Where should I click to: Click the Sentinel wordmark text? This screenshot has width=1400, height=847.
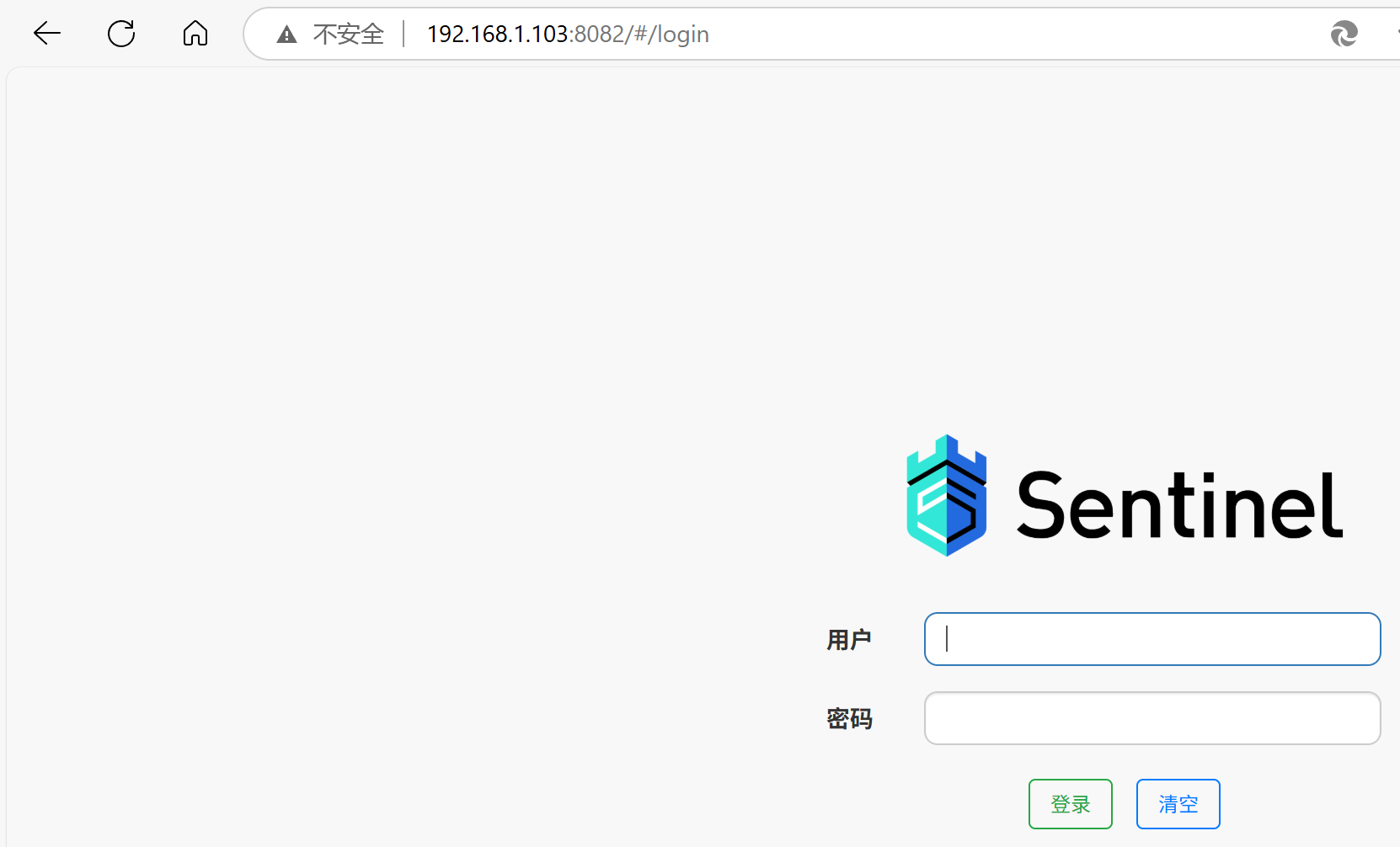1179,504
